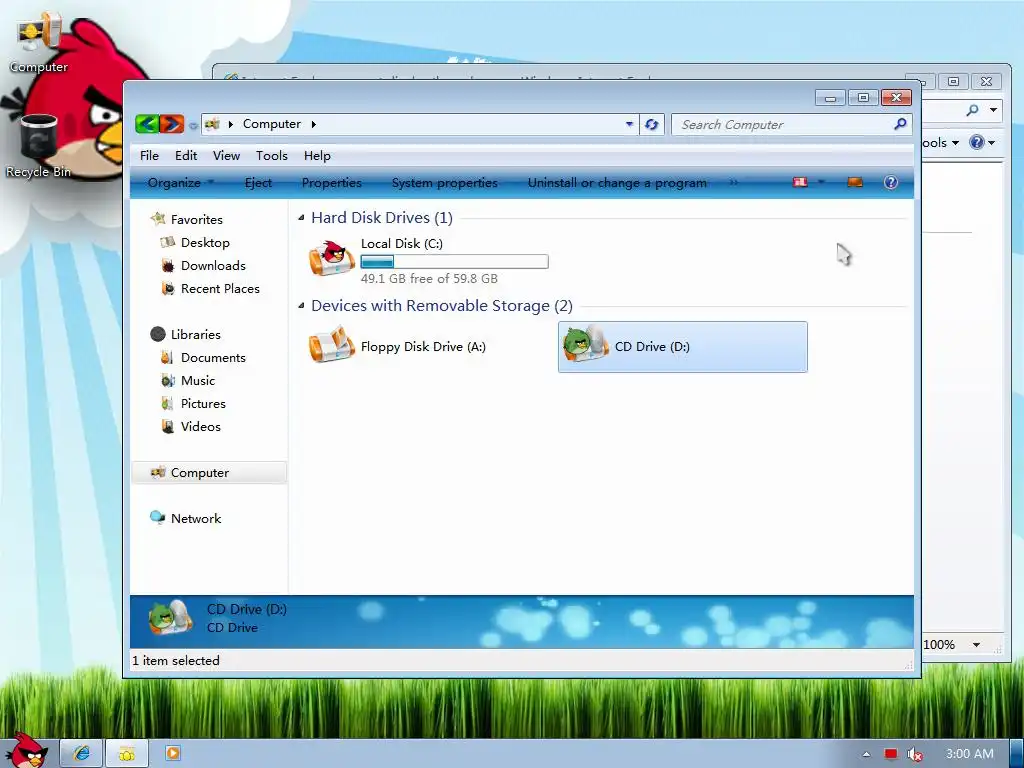Open the Organize dropdown
The width and height of the screenshot is (1024, 768).
click(x=180, y=183)
